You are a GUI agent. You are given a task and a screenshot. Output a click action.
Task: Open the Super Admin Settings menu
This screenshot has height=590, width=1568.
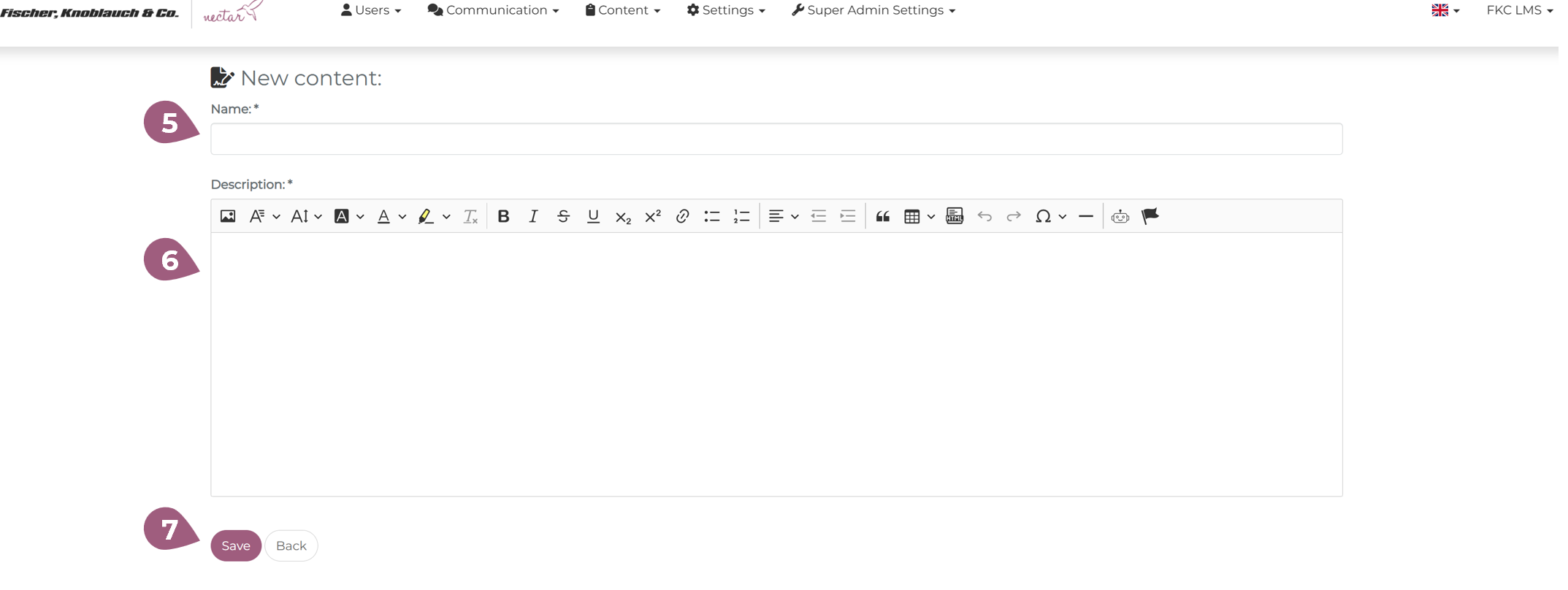873,10
